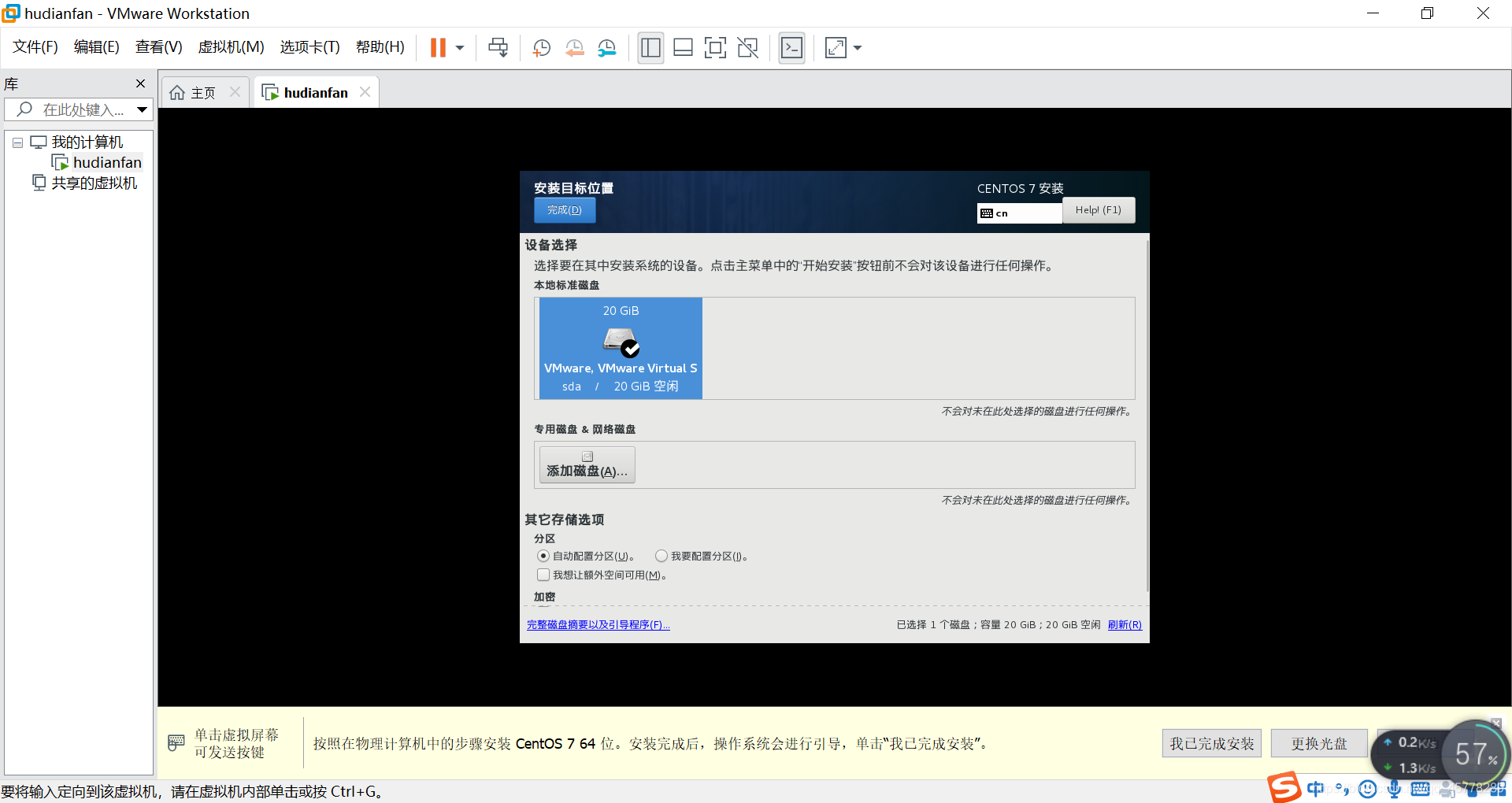Click the 刷新(R) link
This screenshot has width=1512, height=803.
click(x=1125, y=625)
